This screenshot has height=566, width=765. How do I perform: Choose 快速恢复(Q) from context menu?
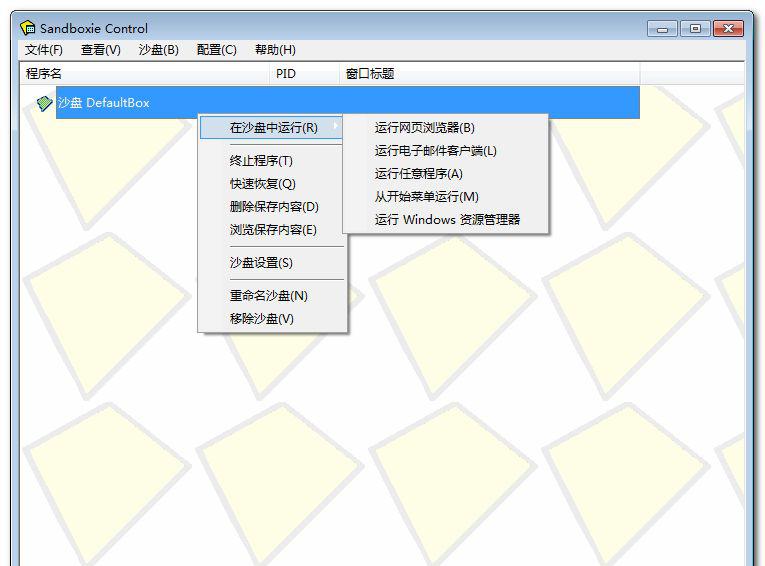272,183
